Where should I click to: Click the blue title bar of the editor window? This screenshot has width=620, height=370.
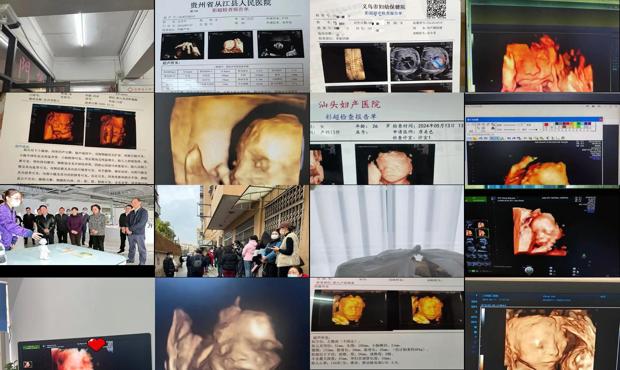[x=534, y=119]
